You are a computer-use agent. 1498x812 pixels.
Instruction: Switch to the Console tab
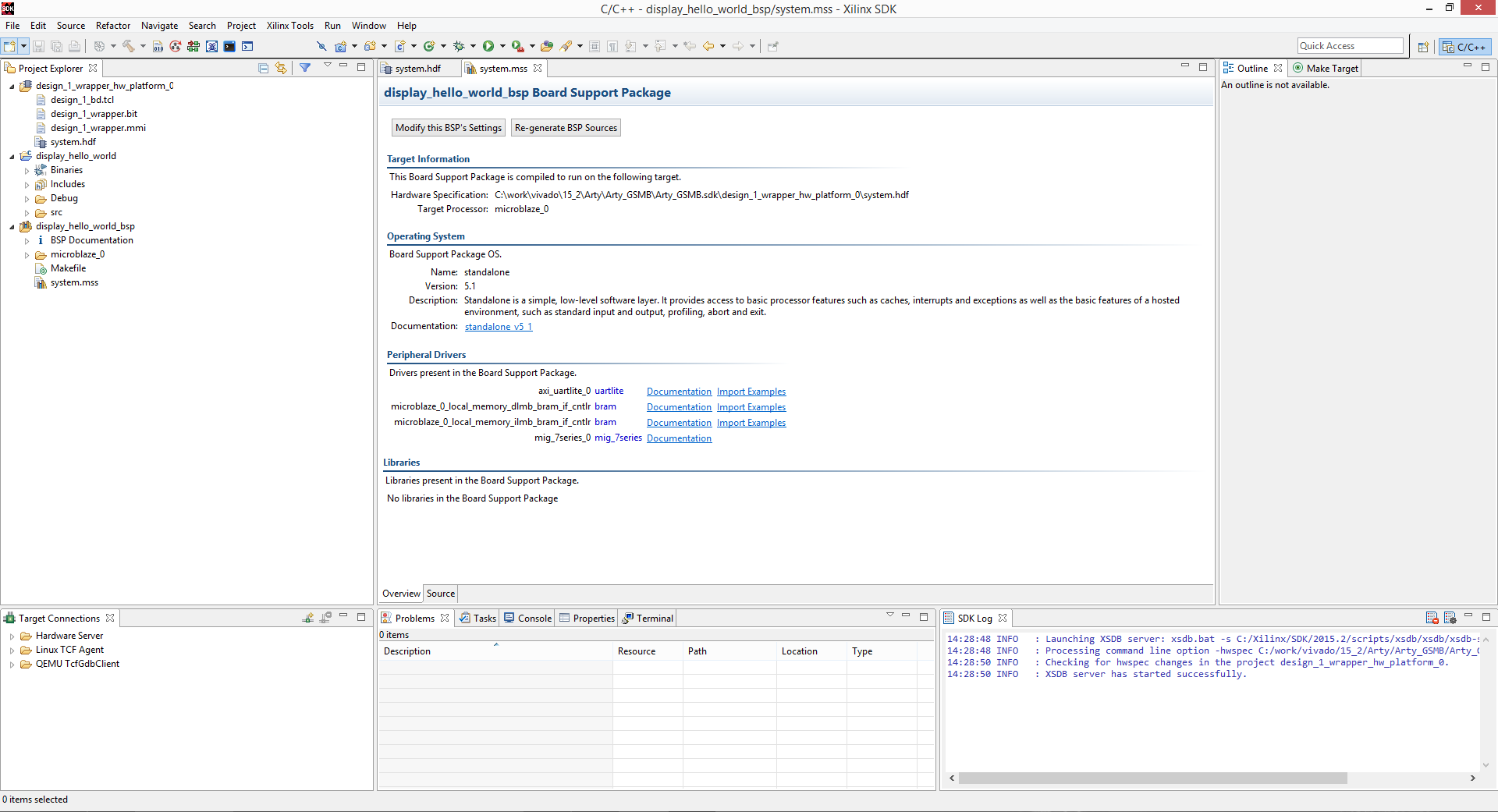click(x=527, y=618)
